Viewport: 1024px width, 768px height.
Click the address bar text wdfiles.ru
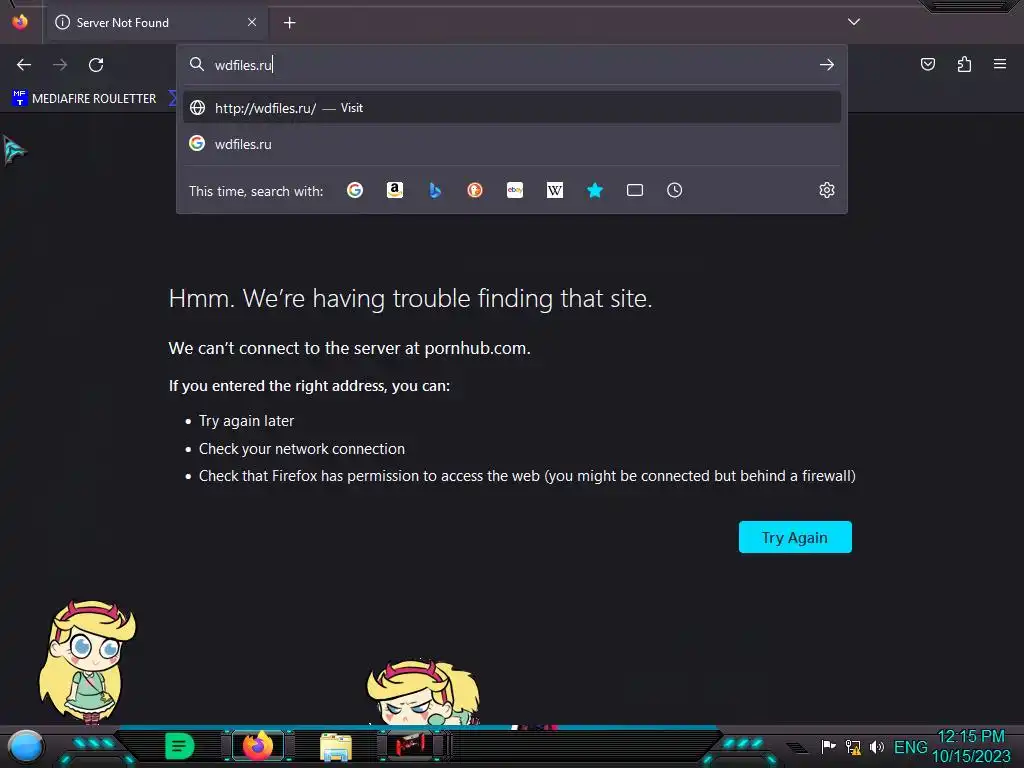[243, 65]
